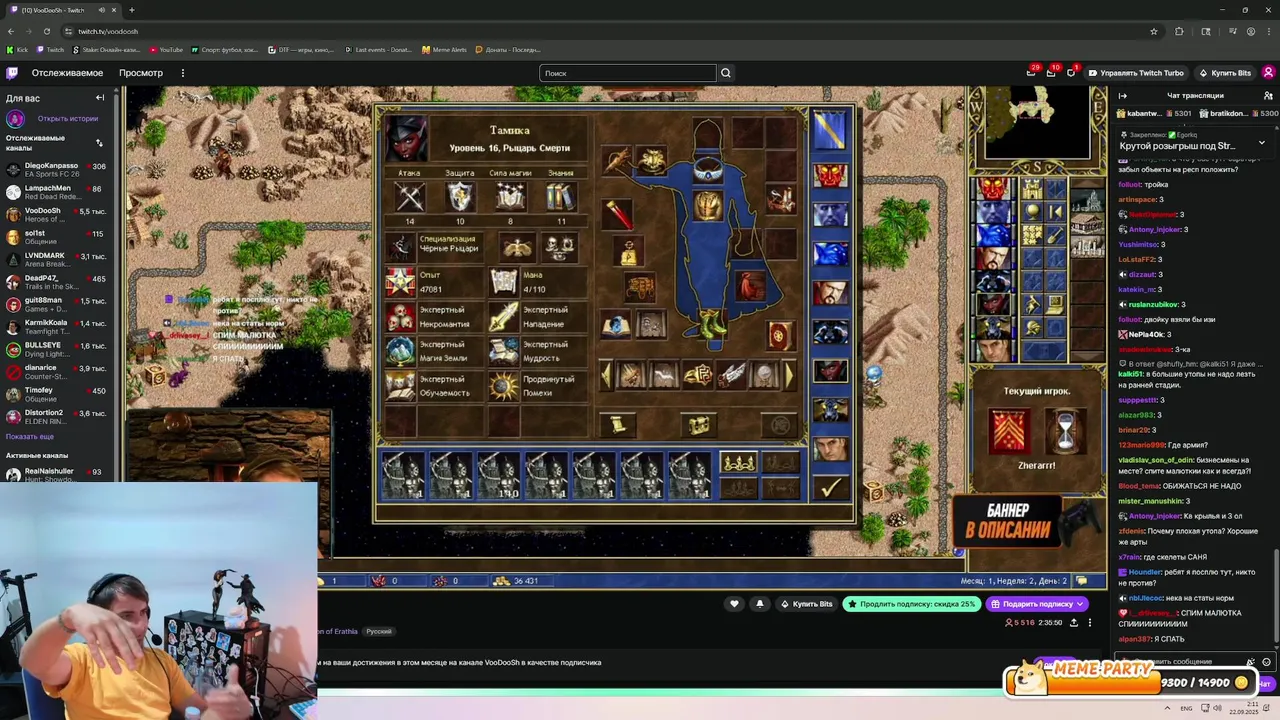Open the Twitch more options three-dot menu
The image size is (1280, 720).
[182, 73]
